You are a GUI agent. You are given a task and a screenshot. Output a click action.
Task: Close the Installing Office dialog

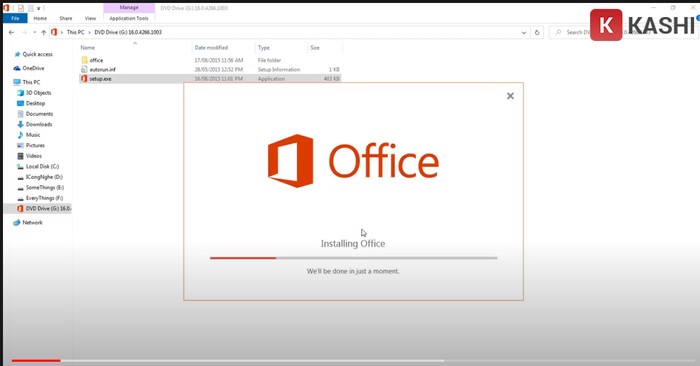[x=510, y=96]
